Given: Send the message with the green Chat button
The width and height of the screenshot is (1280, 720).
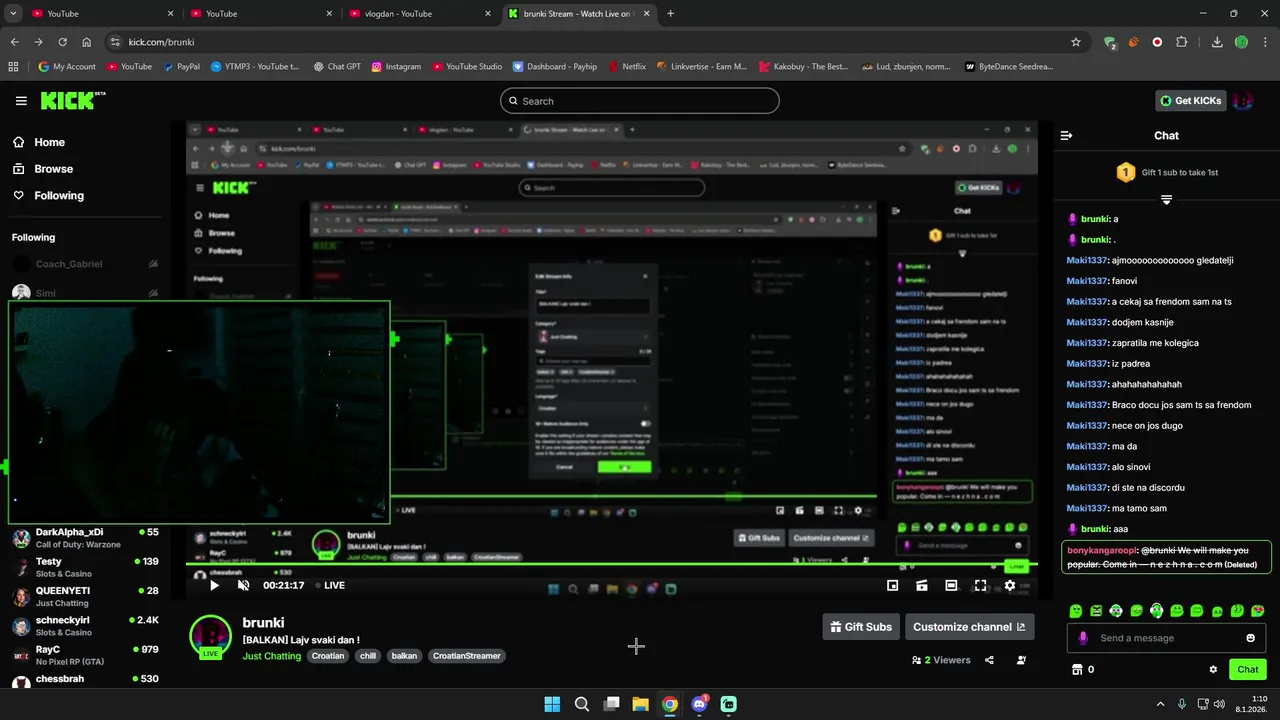Looking at the screenshot, I should coord(1247,669).
